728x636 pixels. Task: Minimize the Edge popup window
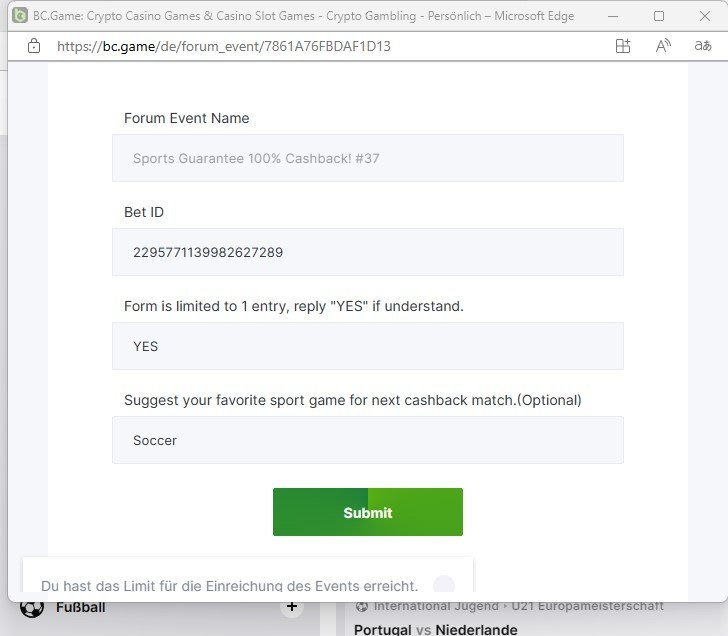click(613, 16)
